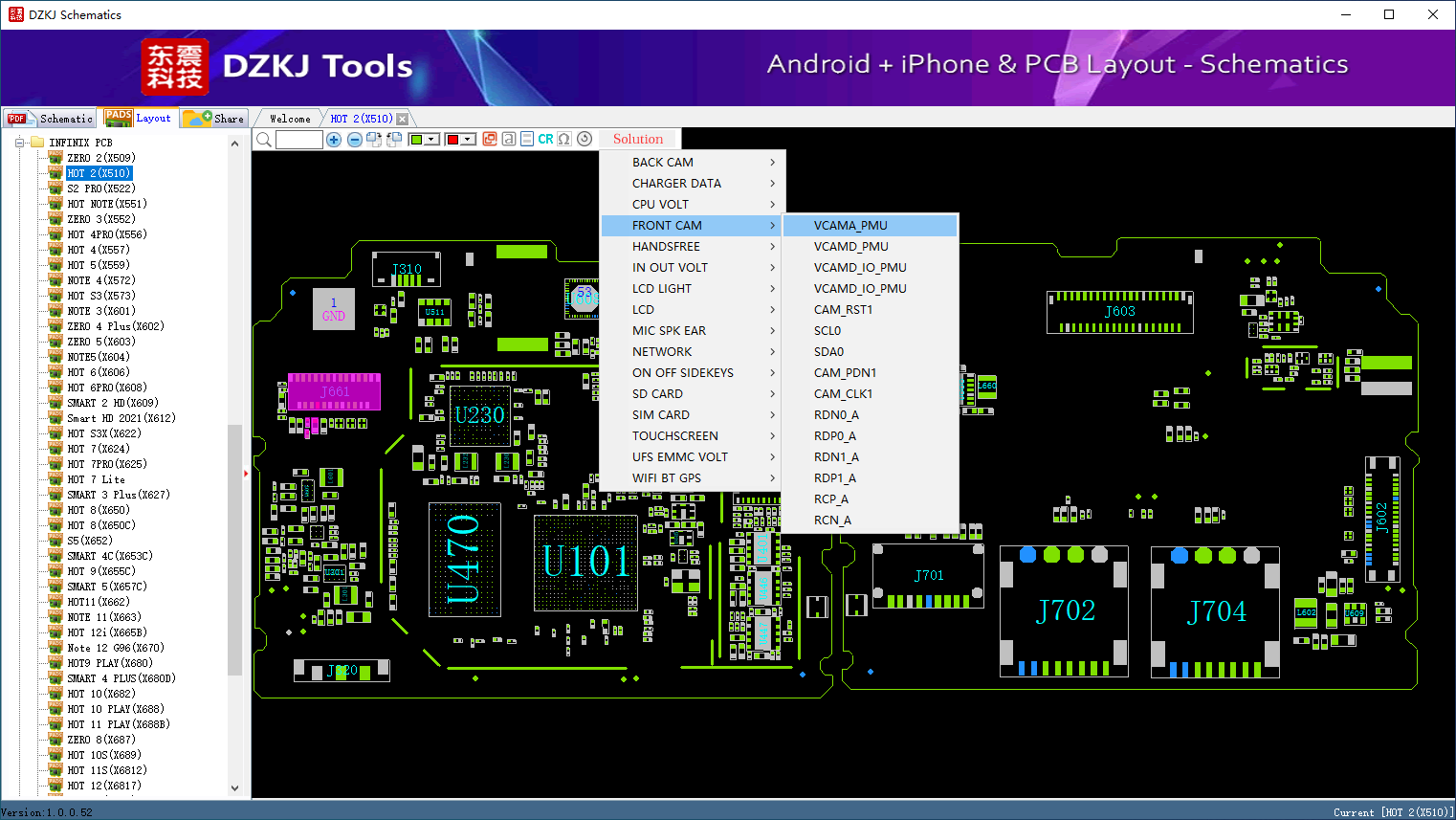The width and height of the screenshot is (1456, 820).
Task: Click the tree panel scrollbar down arrow
Action: pos(235,788)
